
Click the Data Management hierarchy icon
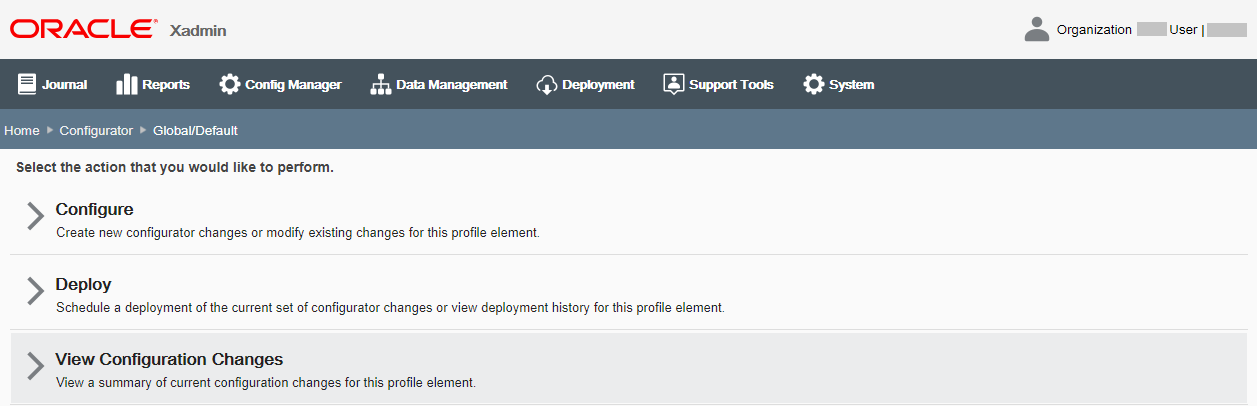click(381, 84)
